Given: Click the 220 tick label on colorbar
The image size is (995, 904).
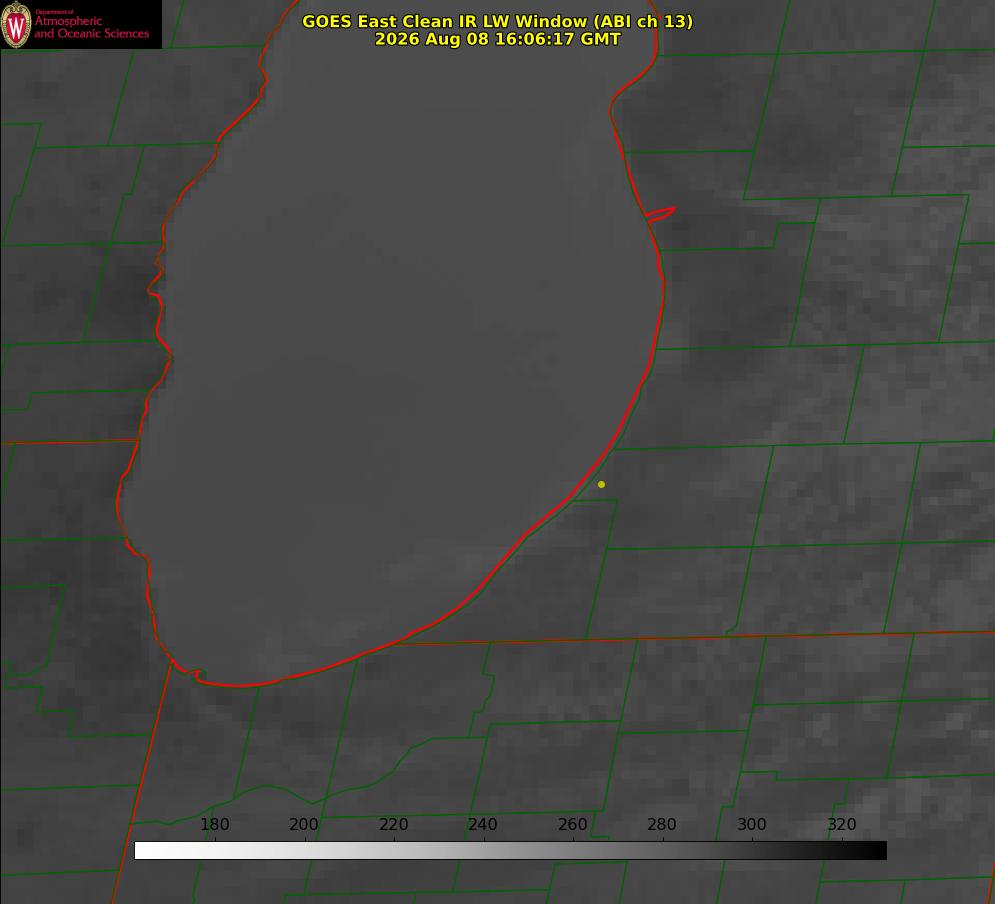Looking at the screenshot, I should (x=393, y=824).
